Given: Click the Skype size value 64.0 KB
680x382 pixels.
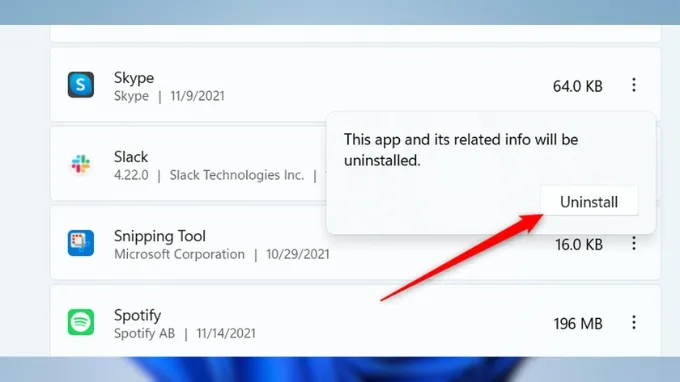Looking at the screenshot, I should click(578, 86).
